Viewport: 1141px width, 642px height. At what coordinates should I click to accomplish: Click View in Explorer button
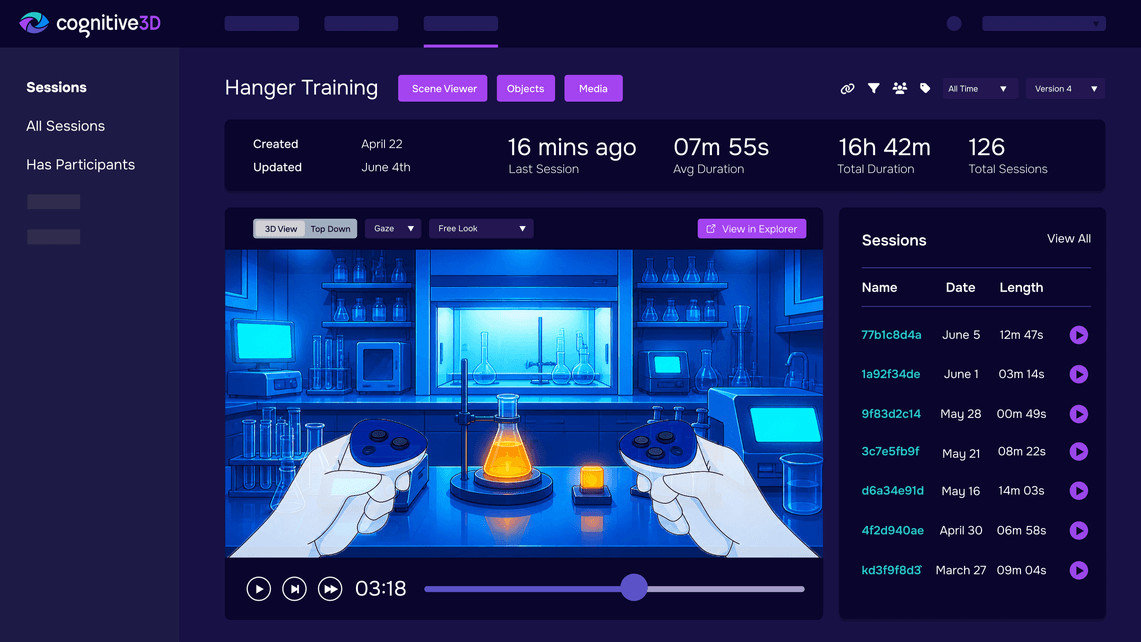tap(752, 229)
